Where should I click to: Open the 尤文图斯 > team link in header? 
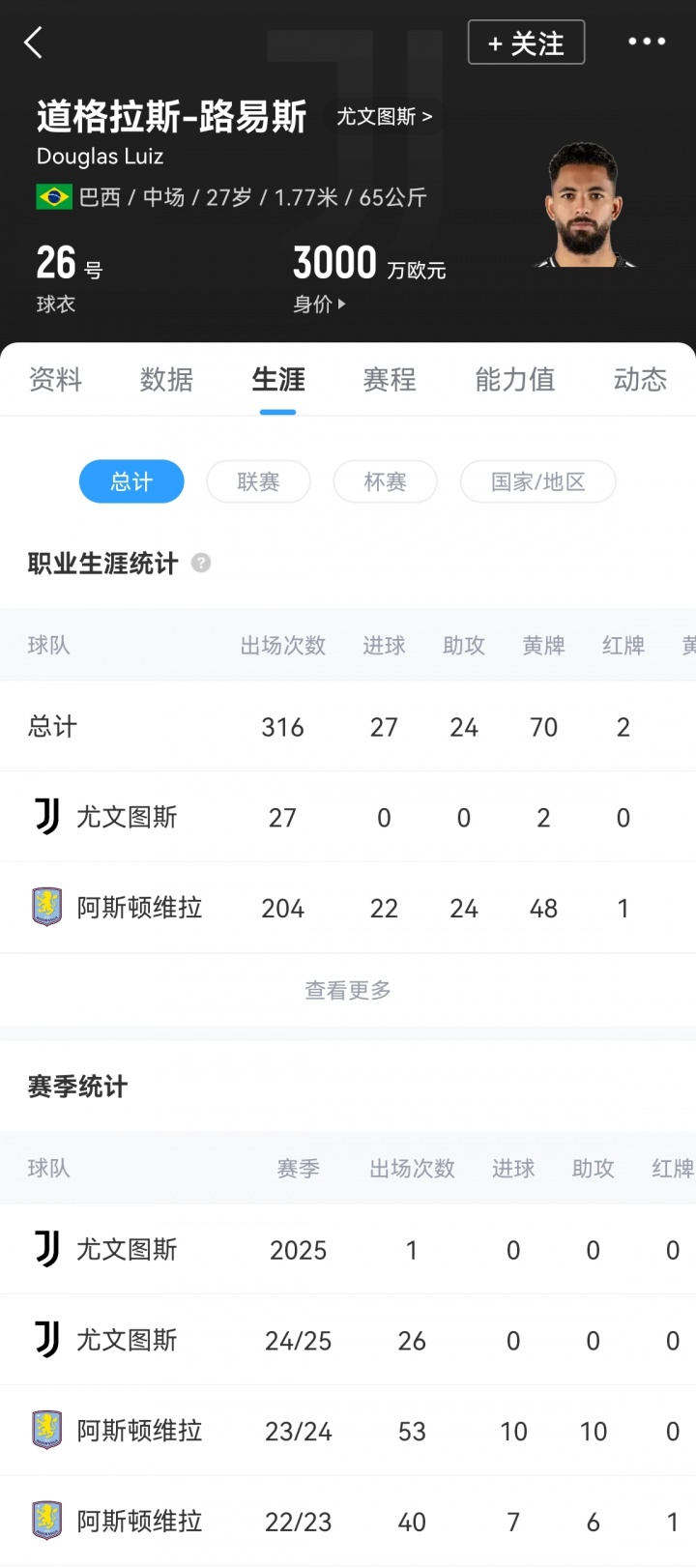point(384,117)
